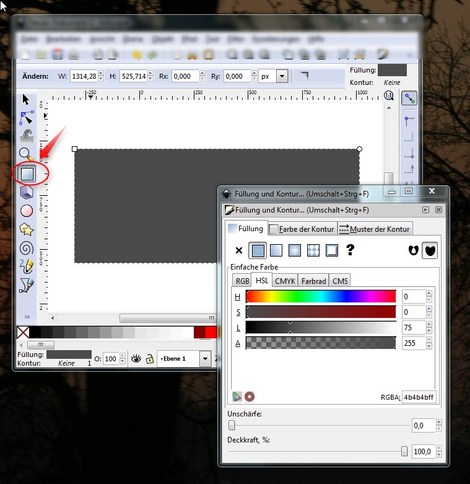Increase the Ry stepper
The image size is (470, 484).
254,73
